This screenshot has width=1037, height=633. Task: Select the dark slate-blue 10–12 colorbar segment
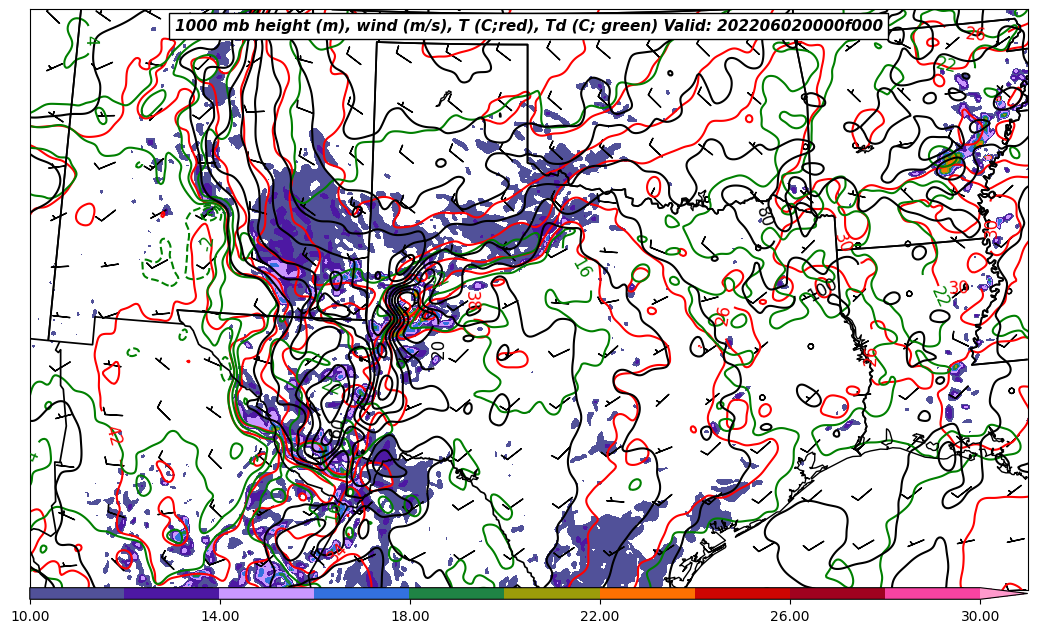tap(77, 593)
